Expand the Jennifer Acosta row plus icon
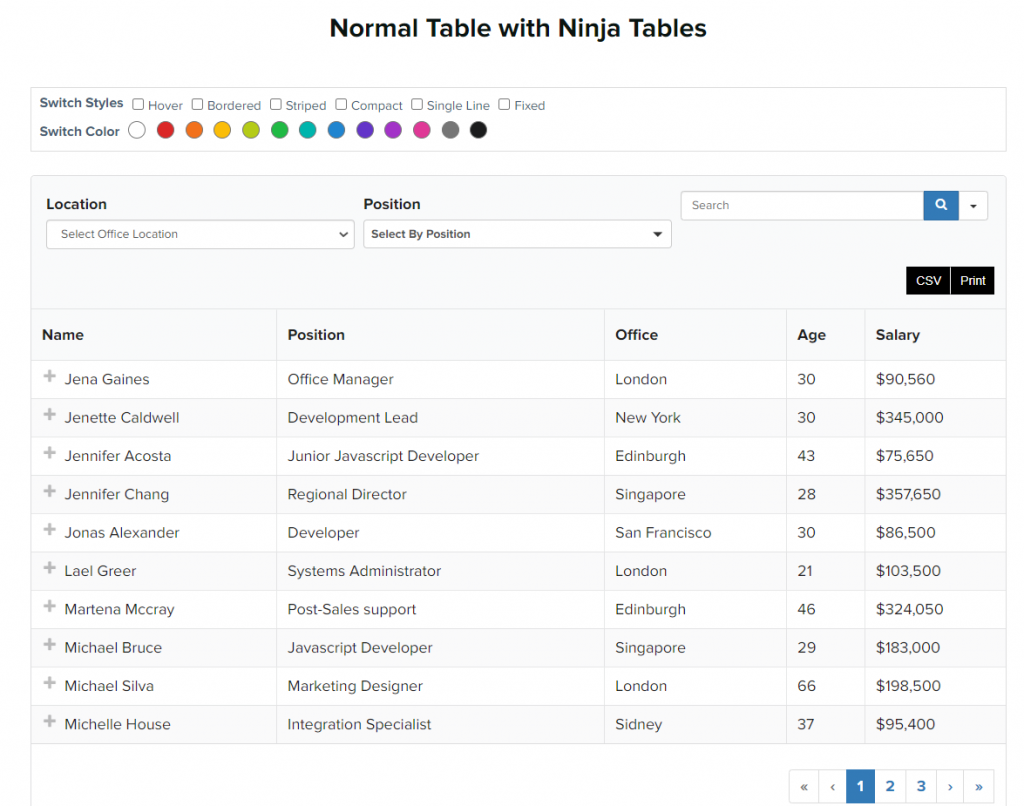Viewport: 1024px width, 806px height. click(x=50, y=453)
